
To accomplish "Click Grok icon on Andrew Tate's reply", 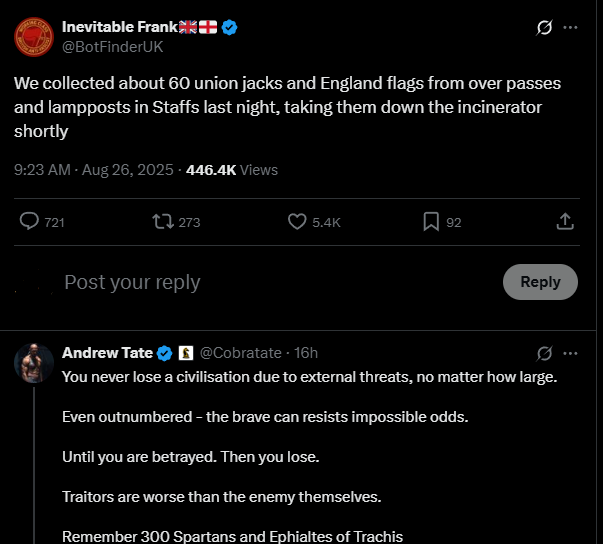I will click(545, 353).
